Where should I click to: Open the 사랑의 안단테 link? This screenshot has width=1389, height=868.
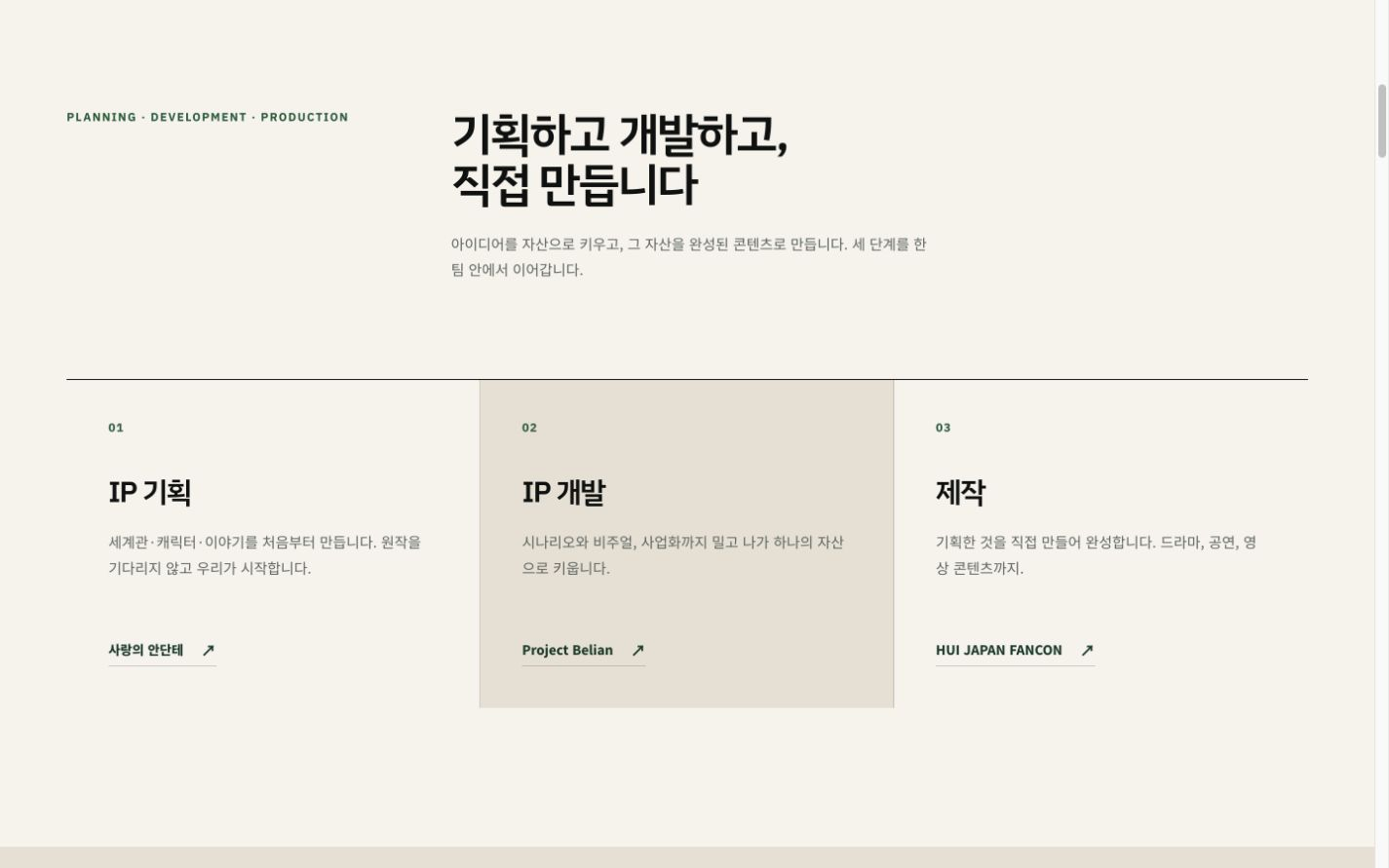(x=162, y=651)
